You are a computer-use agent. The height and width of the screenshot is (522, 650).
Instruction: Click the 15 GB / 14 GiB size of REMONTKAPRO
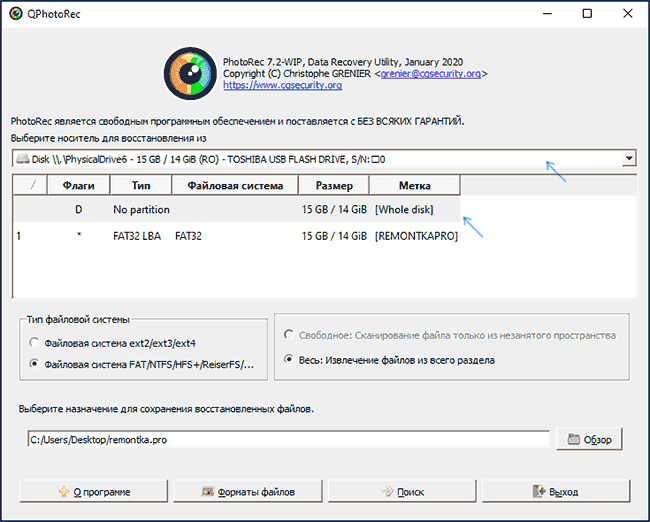click(334, 236)
